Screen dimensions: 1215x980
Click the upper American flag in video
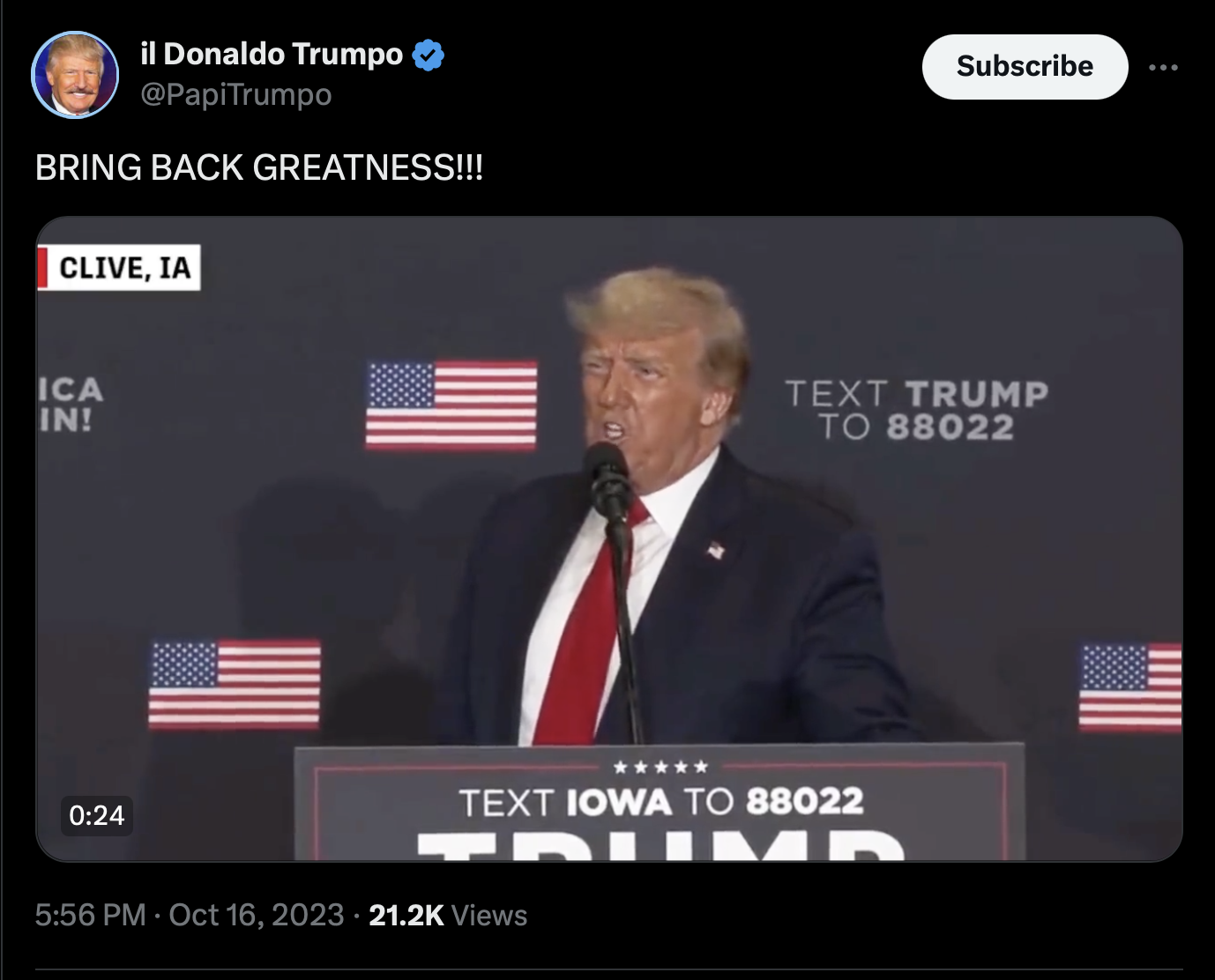point(451,405)
